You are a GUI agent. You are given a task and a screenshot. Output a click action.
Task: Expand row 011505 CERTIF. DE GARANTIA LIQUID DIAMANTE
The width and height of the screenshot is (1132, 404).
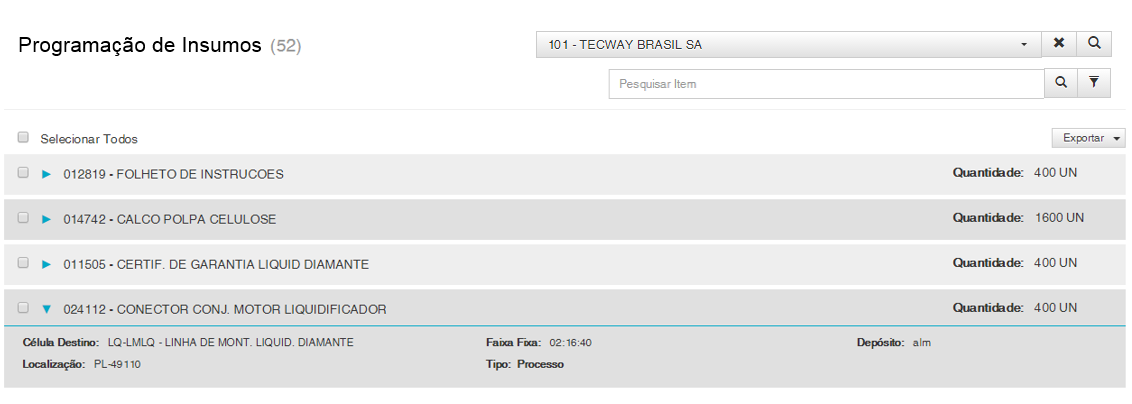tap(46, 264)
